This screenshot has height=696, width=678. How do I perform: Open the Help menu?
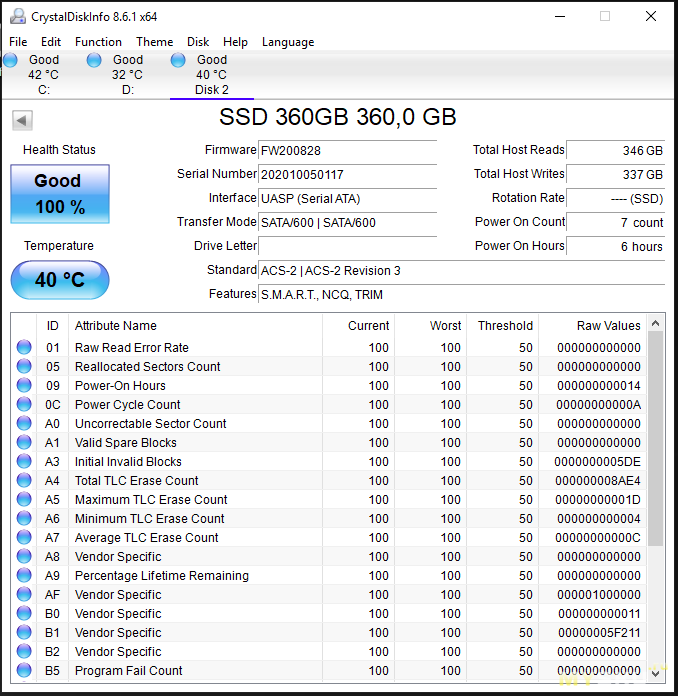click(x=235, y=42)
